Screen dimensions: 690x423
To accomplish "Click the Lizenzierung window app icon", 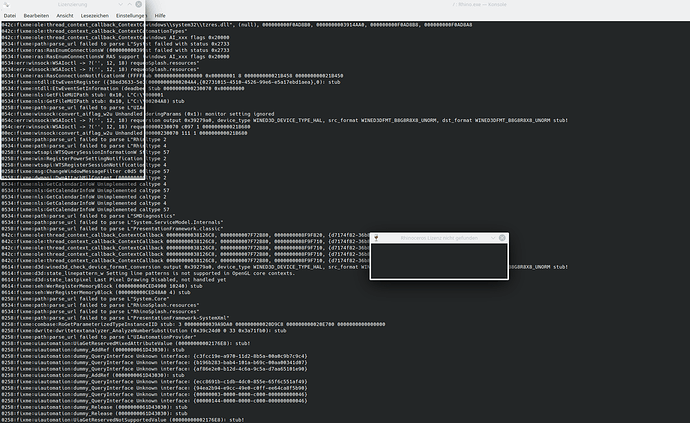I will (x=6, y=4).
